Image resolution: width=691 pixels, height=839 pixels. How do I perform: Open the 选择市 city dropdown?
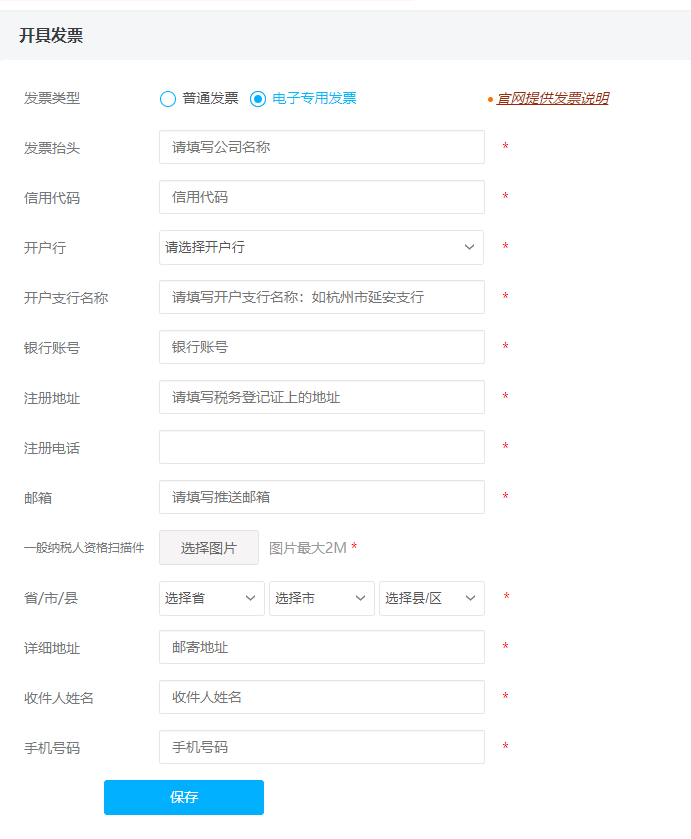(322, 598)
